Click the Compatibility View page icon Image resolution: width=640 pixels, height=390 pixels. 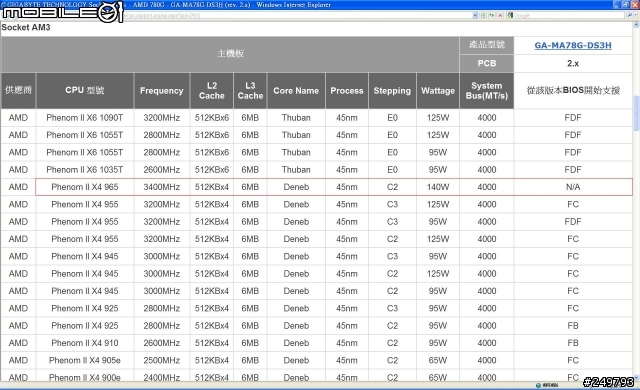[483, 15]
